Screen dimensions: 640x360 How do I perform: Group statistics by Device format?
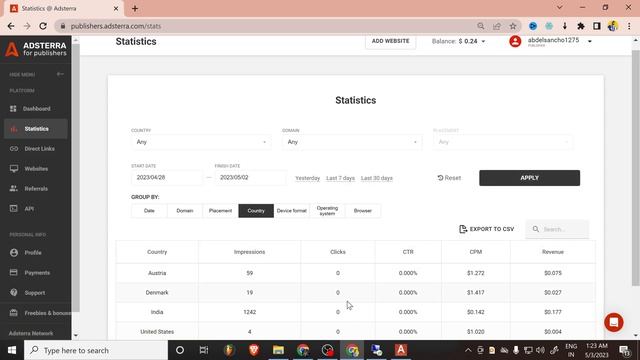291,211
